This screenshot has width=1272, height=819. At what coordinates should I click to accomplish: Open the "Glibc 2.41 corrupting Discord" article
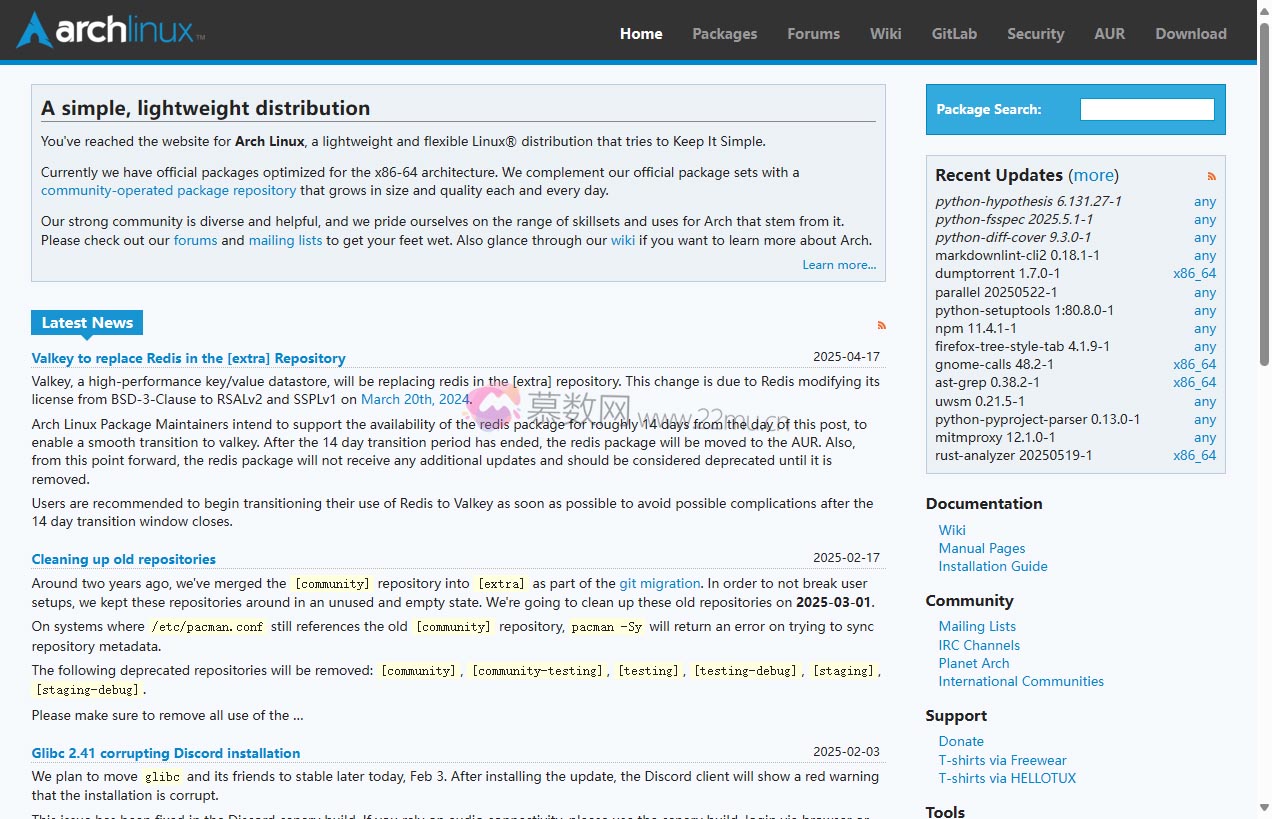pyautogui.click(x=166, y=753)
